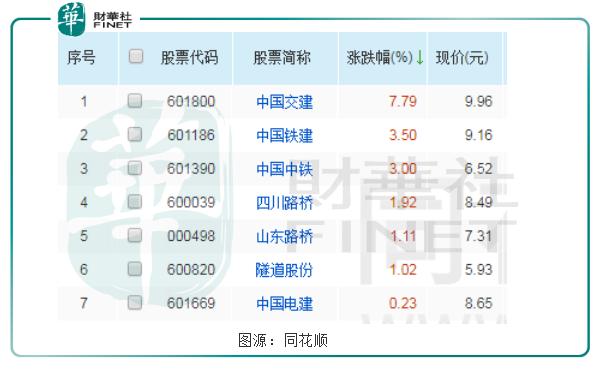Viewport: 604px width, 369px height.
Task: Click the 1.92 change percentage value
Action: click(403, 202)
